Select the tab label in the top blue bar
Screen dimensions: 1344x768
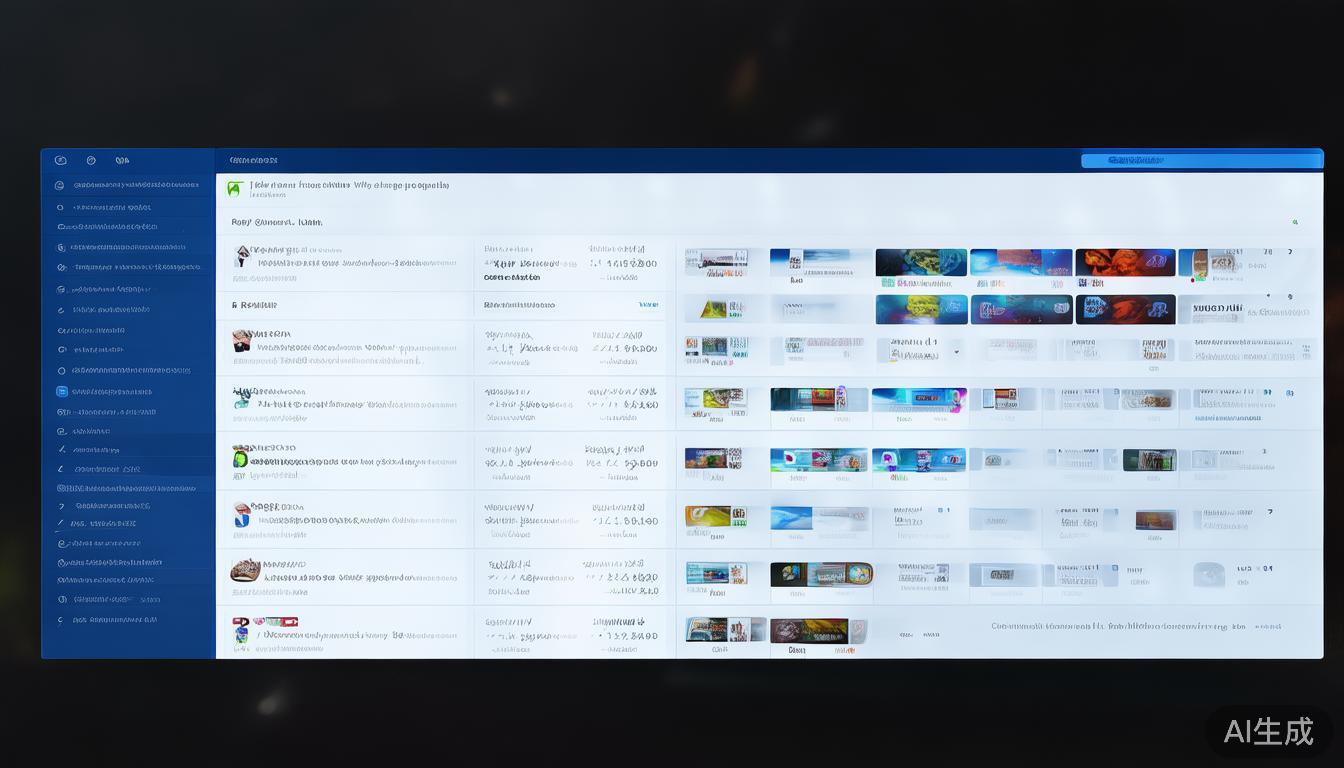[x=253, y=160]
